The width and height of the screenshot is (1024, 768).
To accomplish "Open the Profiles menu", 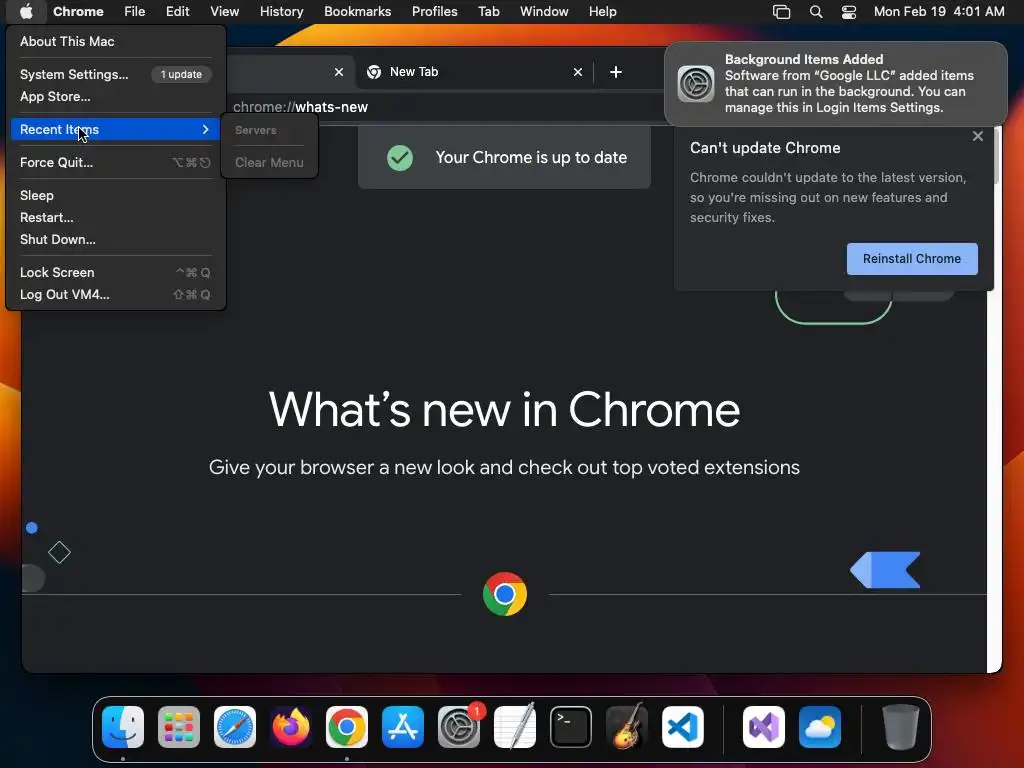I will click(434, 11).
